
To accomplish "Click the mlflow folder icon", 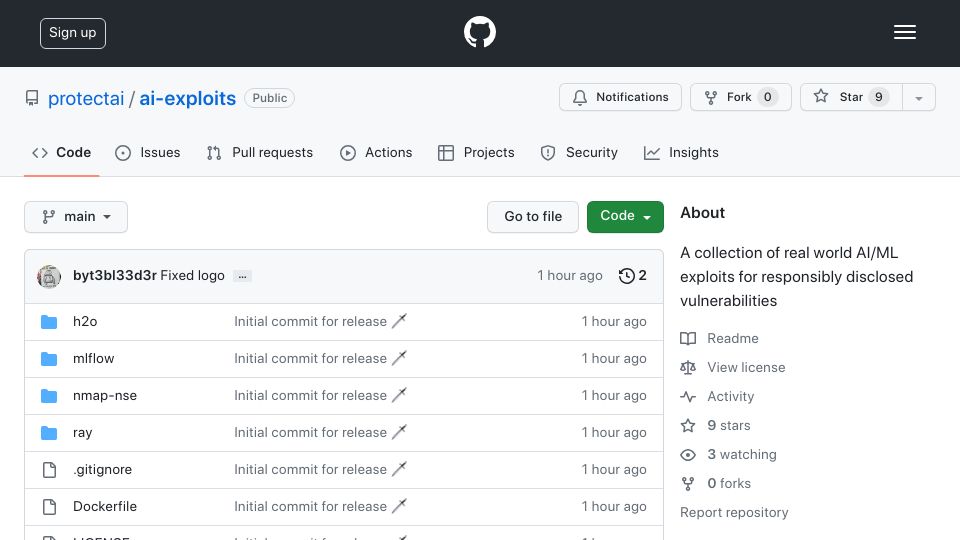I will pos(49,359).
